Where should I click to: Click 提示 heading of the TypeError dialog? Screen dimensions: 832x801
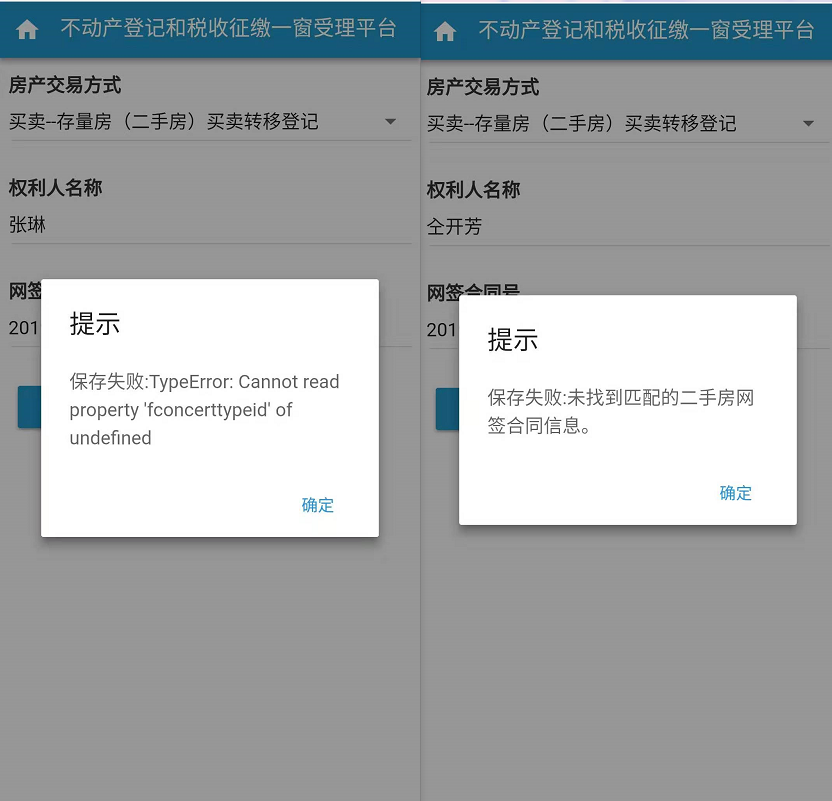click(x=95, y=323)
